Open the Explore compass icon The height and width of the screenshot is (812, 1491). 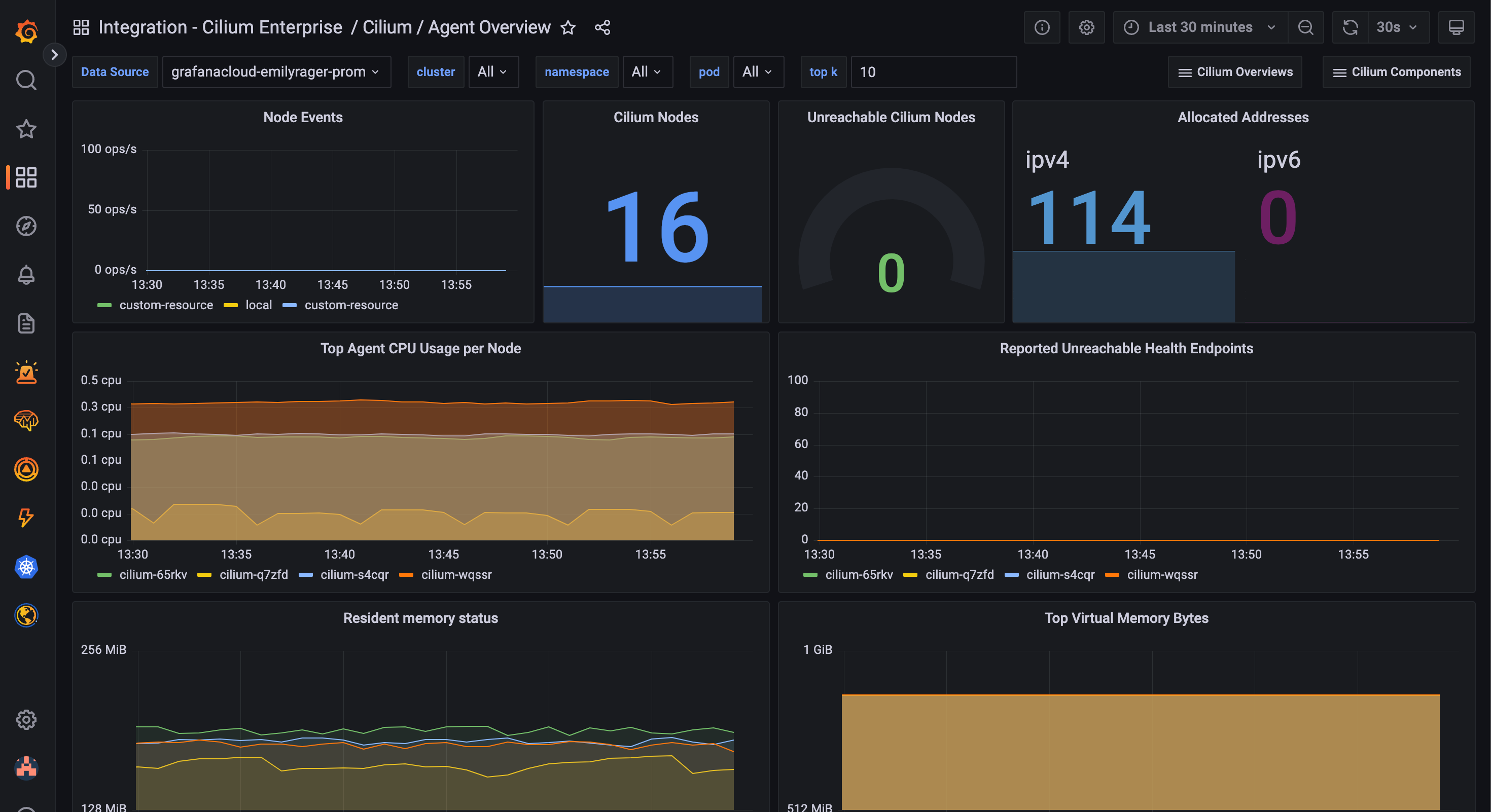pyautogui.click(x=26, y=226)
